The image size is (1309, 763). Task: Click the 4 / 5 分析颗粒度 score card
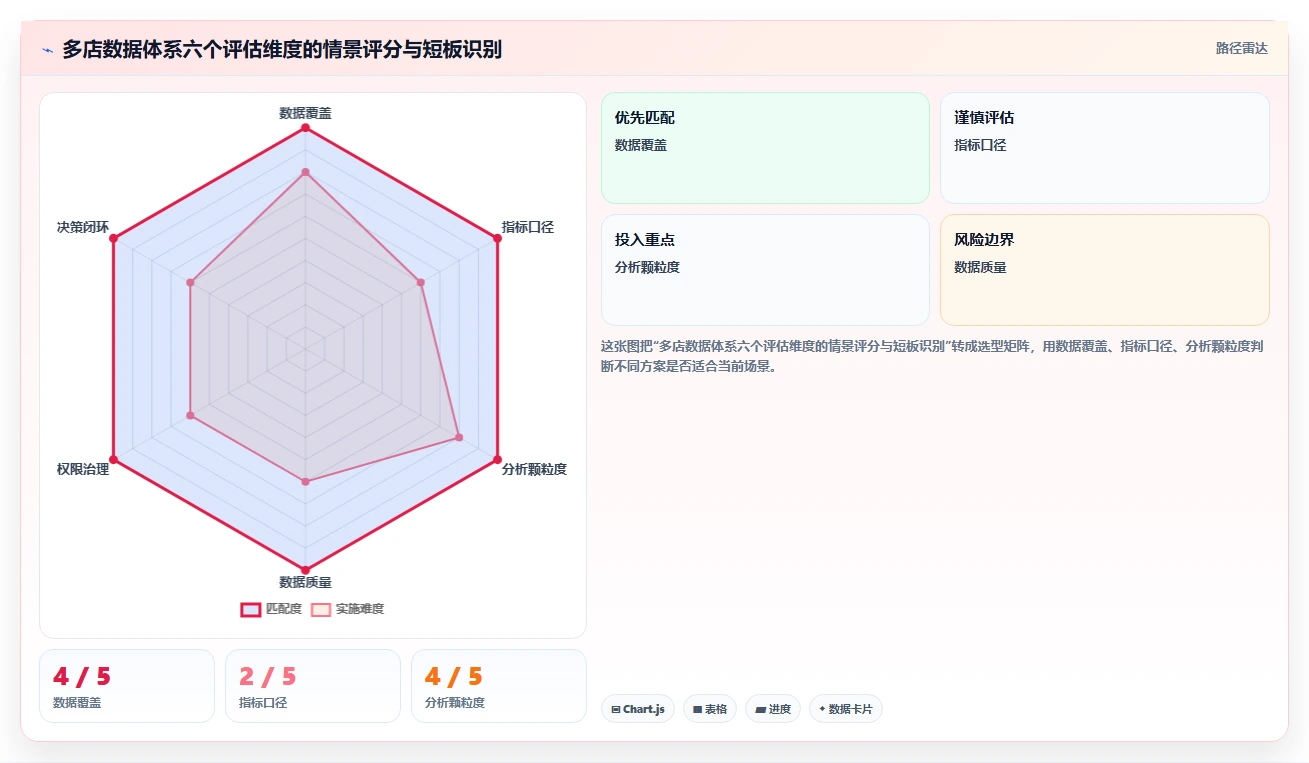click(499, 686)
